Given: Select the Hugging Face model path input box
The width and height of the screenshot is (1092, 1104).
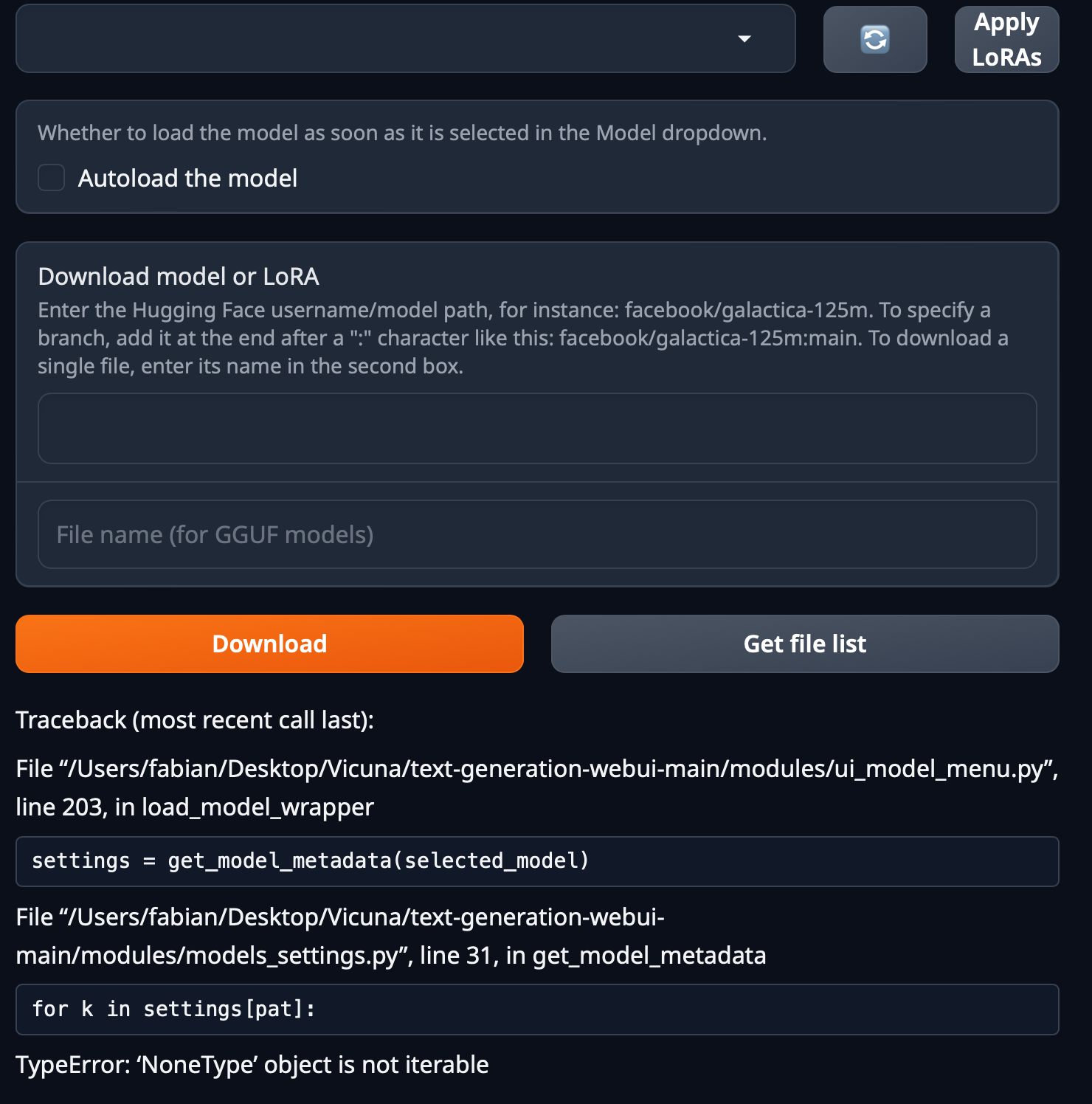Looking at the screenshot, I should tap(537, 428).
